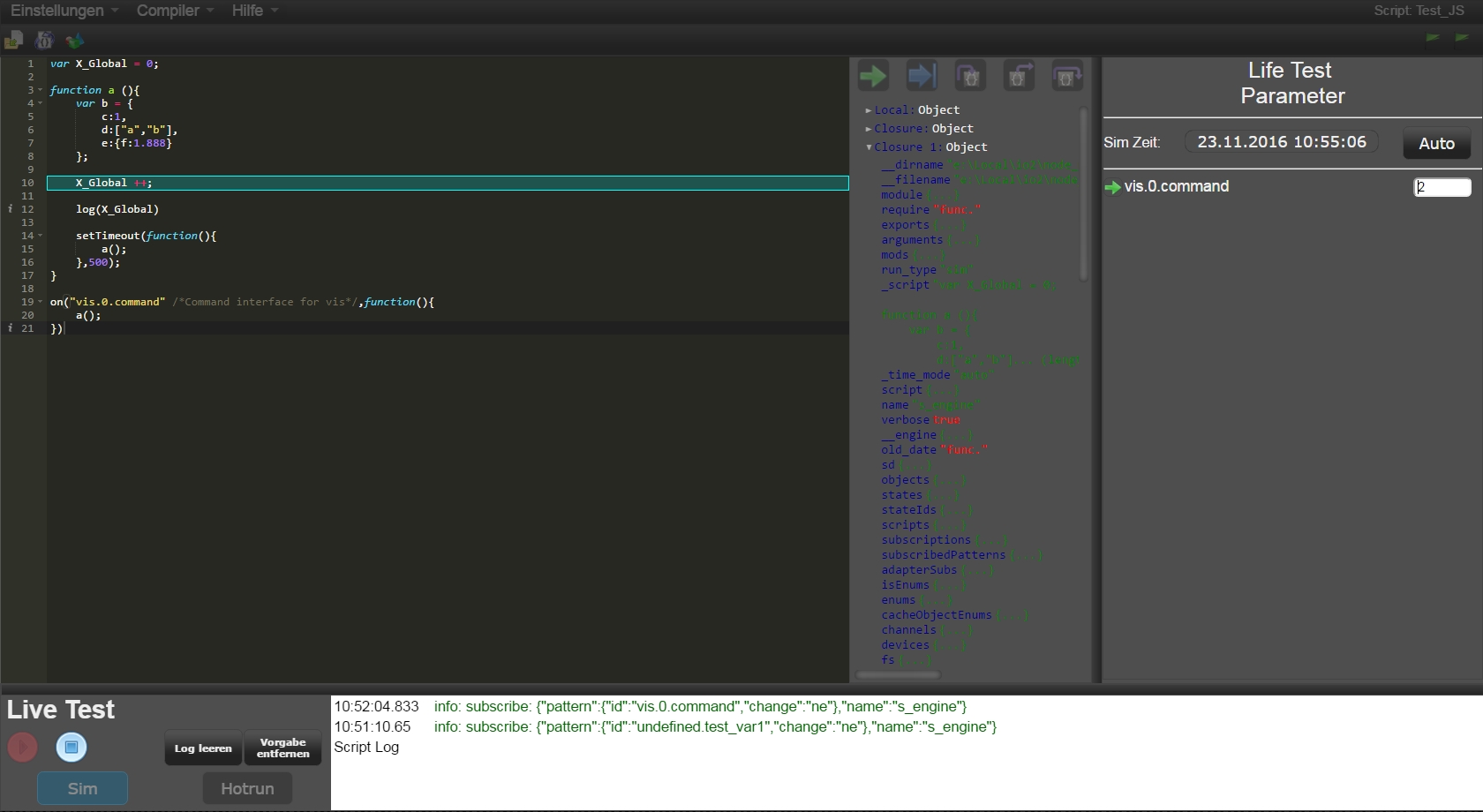The width and height of the screenshot is (1483, 812).
Task: Toggle the Hotrun mode button
Action: pyautogui.click(x=247, y=788)
